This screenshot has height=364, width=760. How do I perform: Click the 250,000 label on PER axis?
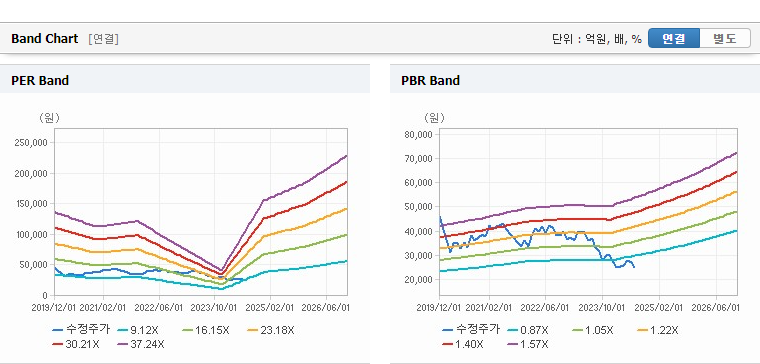click(x=32, y=143)
